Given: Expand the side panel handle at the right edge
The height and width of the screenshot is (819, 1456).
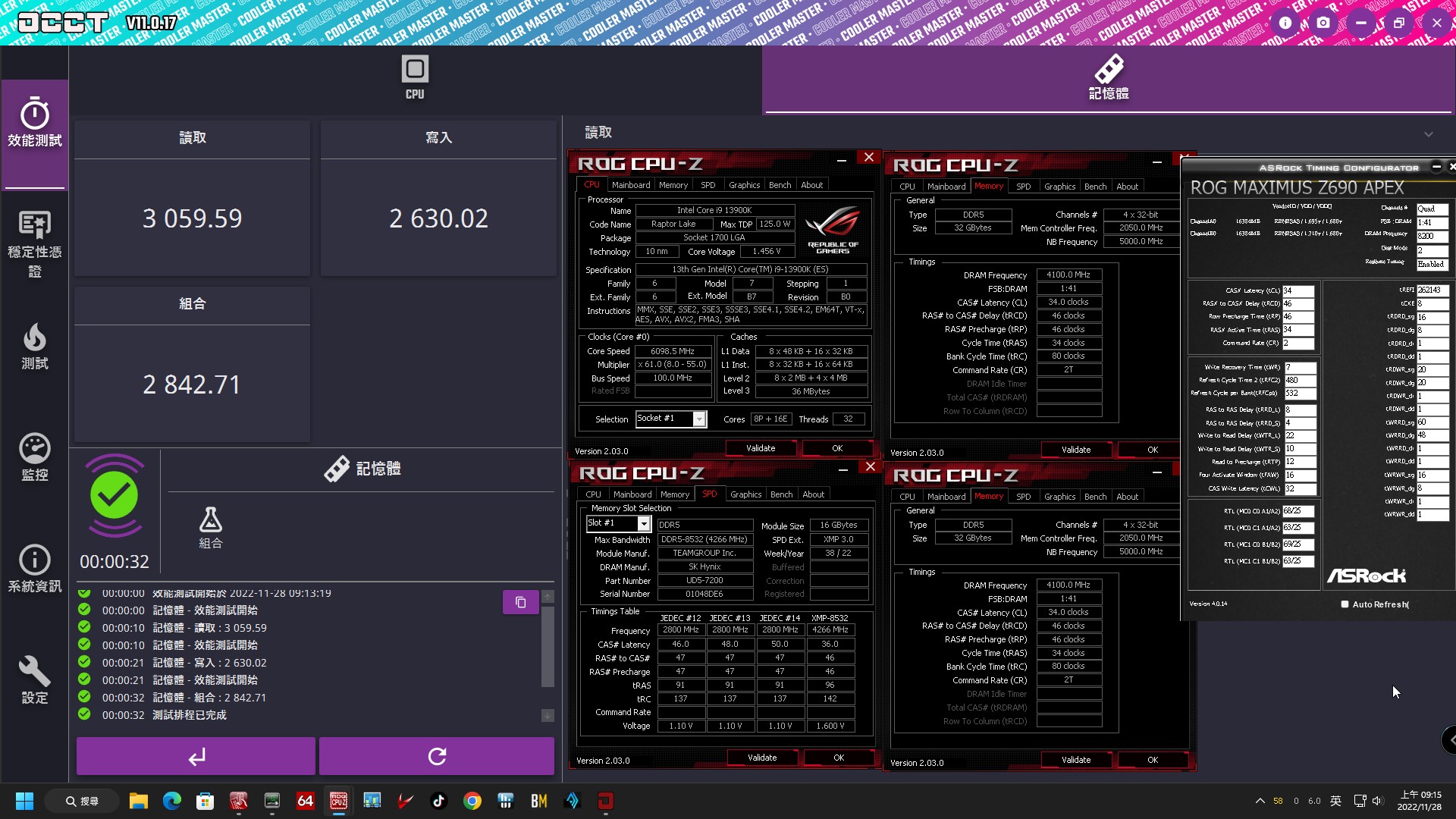Looking at the screenshot, I should coord(1450,739).
